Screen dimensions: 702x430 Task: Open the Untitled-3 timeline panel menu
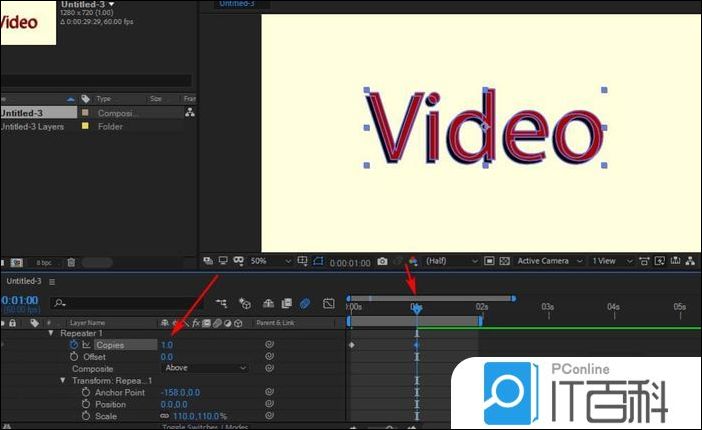[x=52, y=282]
